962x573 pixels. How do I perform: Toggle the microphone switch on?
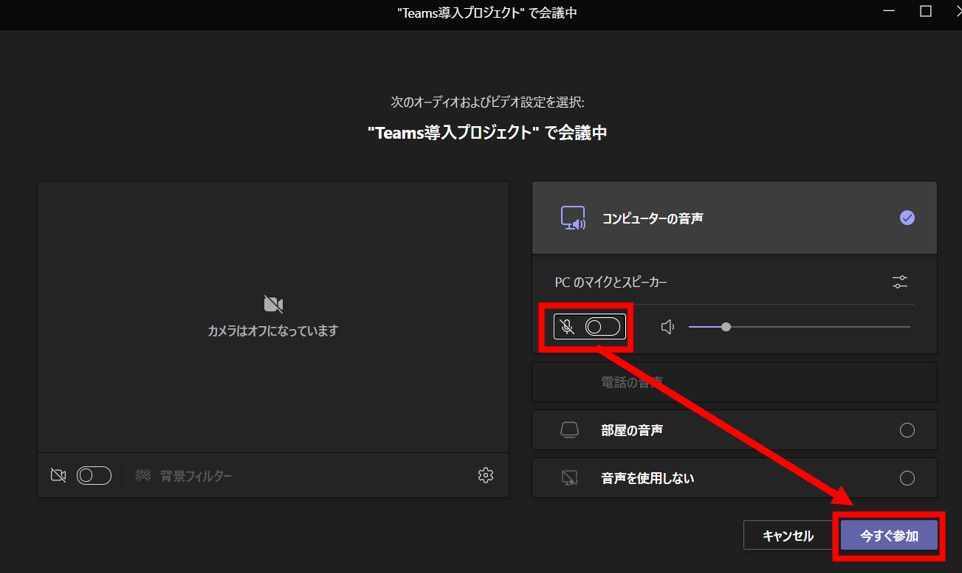(602, 327)
